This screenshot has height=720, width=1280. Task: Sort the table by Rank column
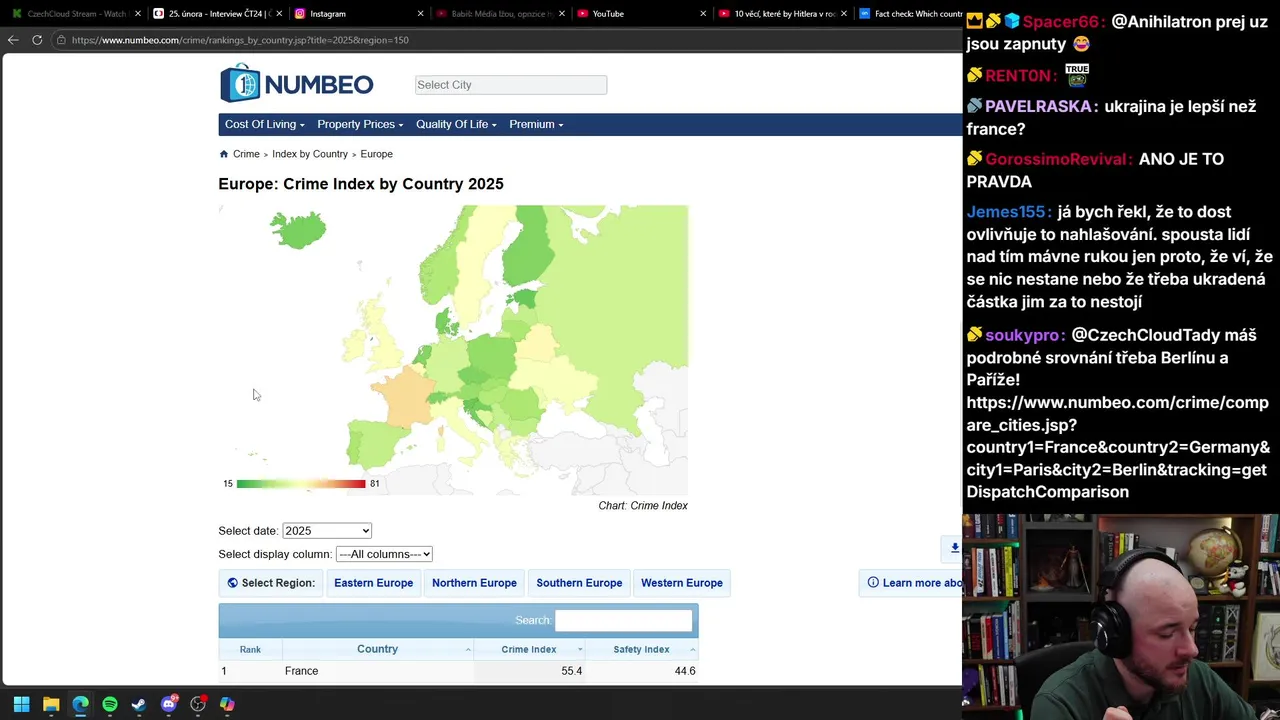pyautogui.click(x=250, y=649)
